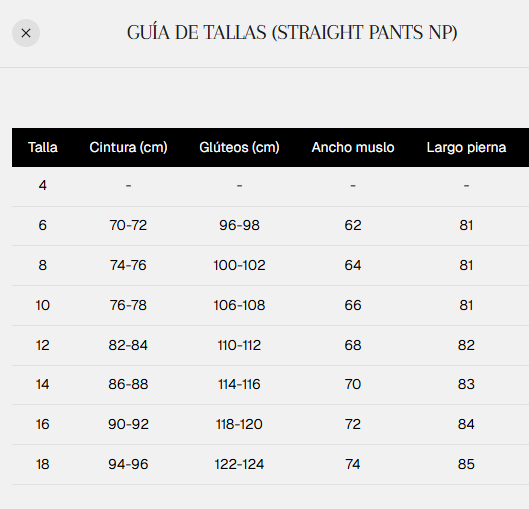Viewport: 529px width, 509px height.
Task: Select the 106-108 glúteos cell
Action: [239, 305]
